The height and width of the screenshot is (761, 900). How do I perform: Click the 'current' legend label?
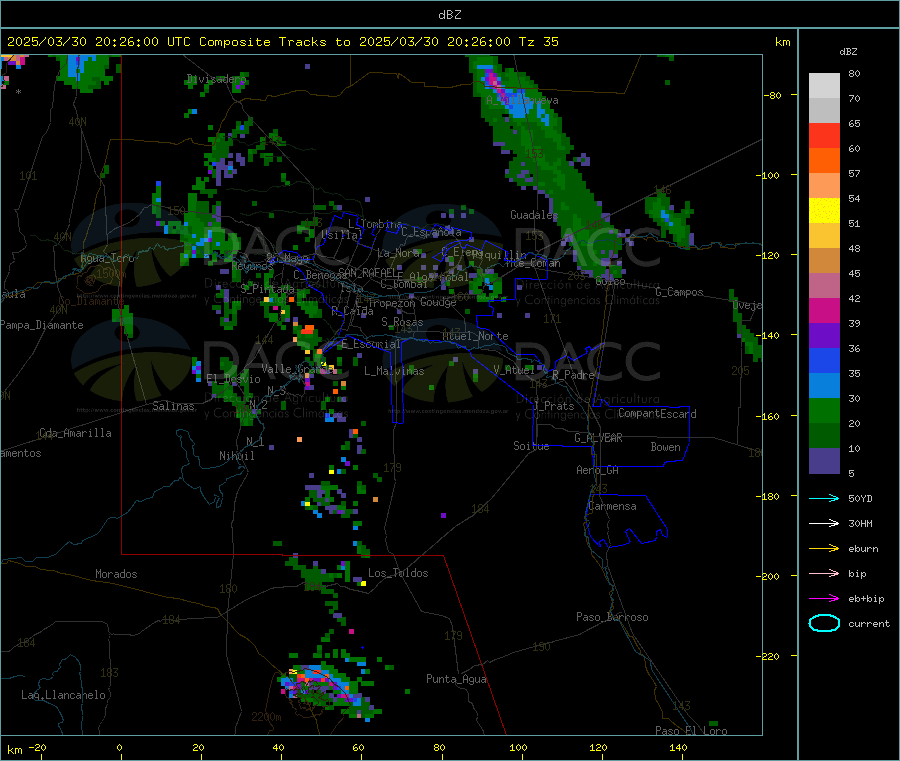tap(869, 624)
